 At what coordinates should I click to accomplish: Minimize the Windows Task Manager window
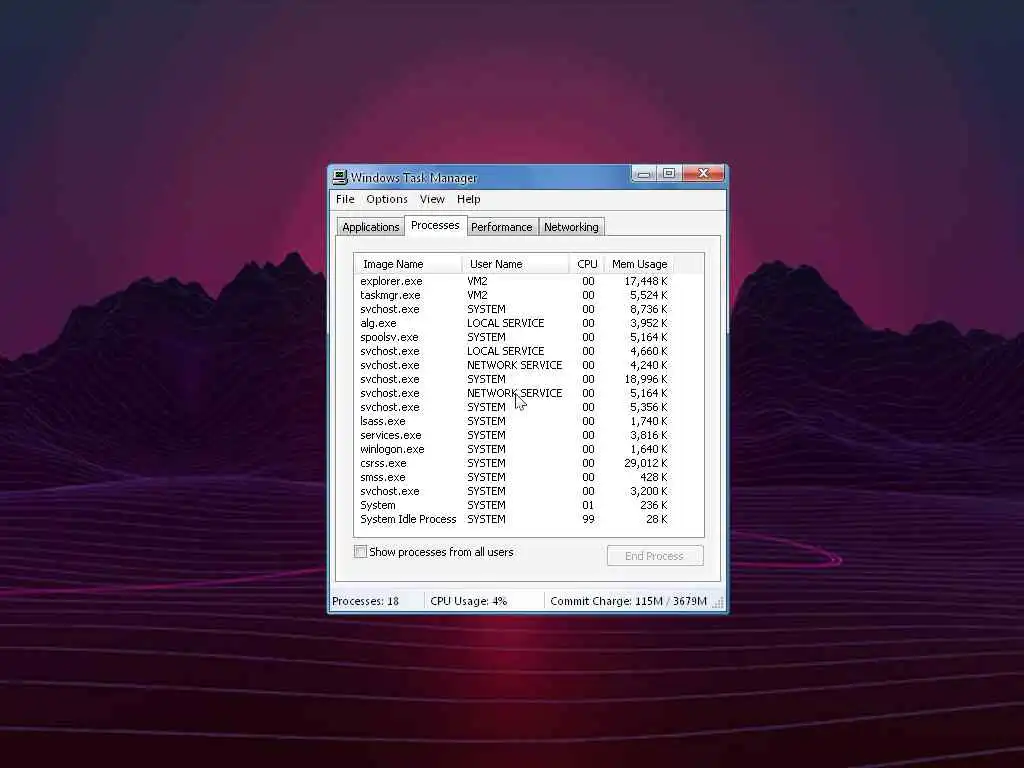tap(644, 174)
